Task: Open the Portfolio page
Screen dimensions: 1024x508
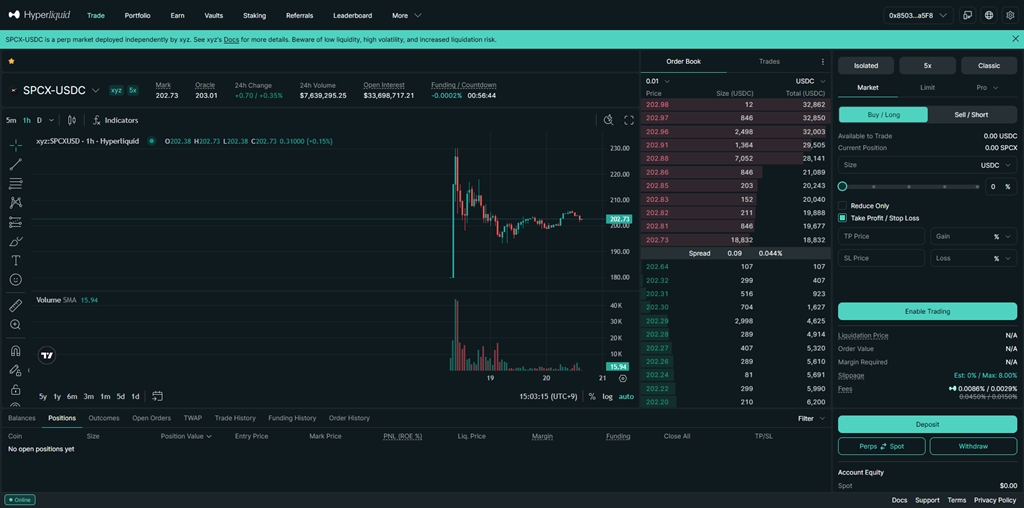Action: click(x=137, y=15)
